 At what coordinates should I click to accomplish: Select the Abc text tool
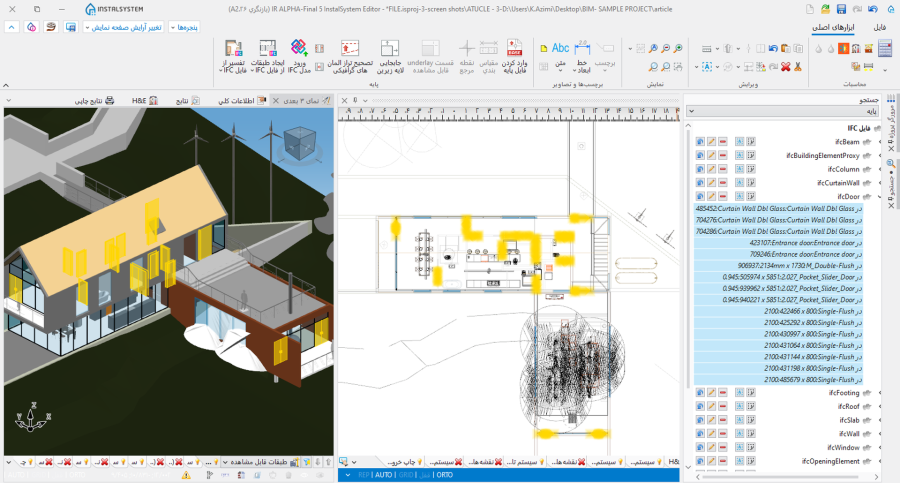(x=560, y=48)
